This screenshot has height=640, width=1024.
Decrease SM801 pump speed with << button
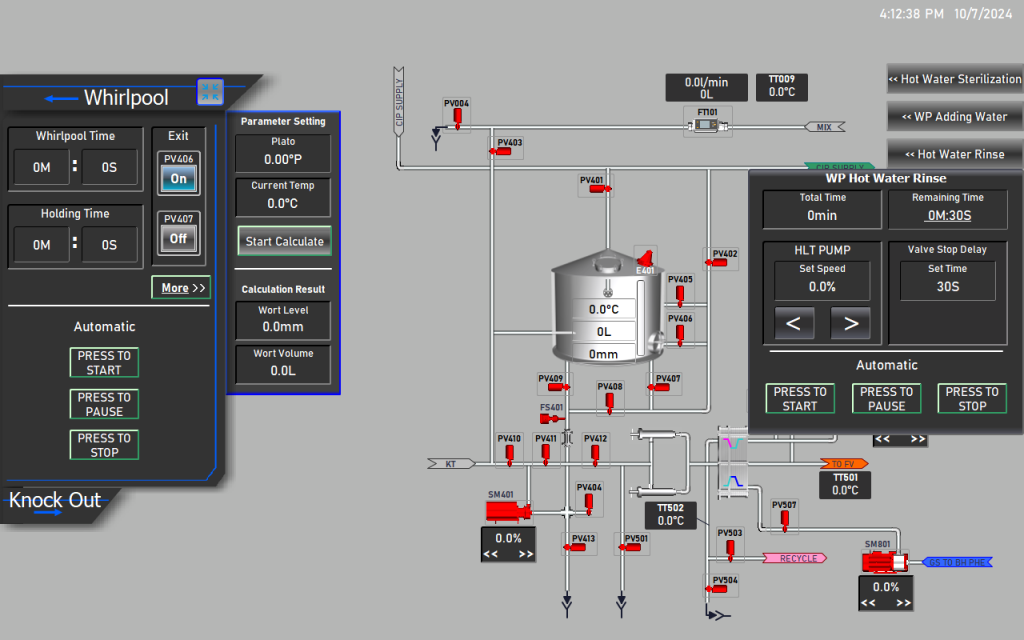(868, 603)
